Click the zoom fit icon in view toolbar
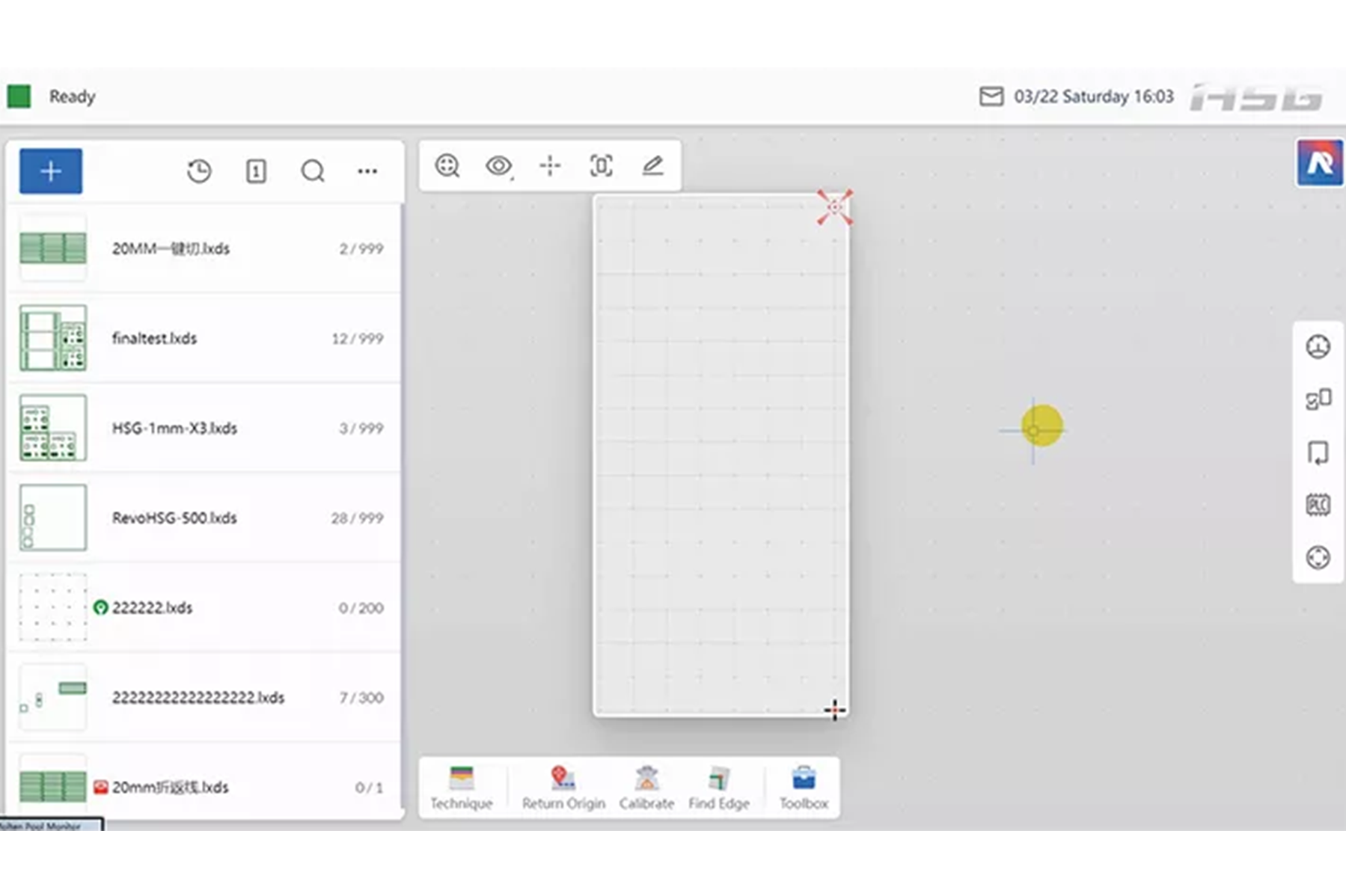The width and height of the screenshot is (1346, 896). (x=447, y=165)
